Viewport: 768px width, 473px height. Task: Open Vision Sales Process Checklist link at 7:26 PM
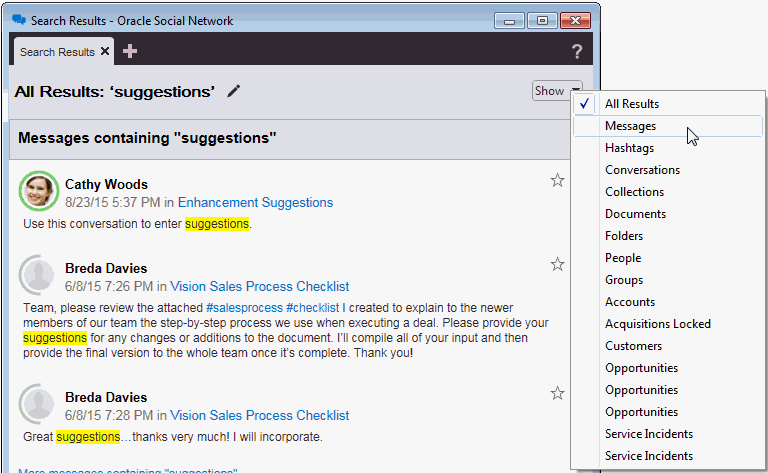coord(260,286)
